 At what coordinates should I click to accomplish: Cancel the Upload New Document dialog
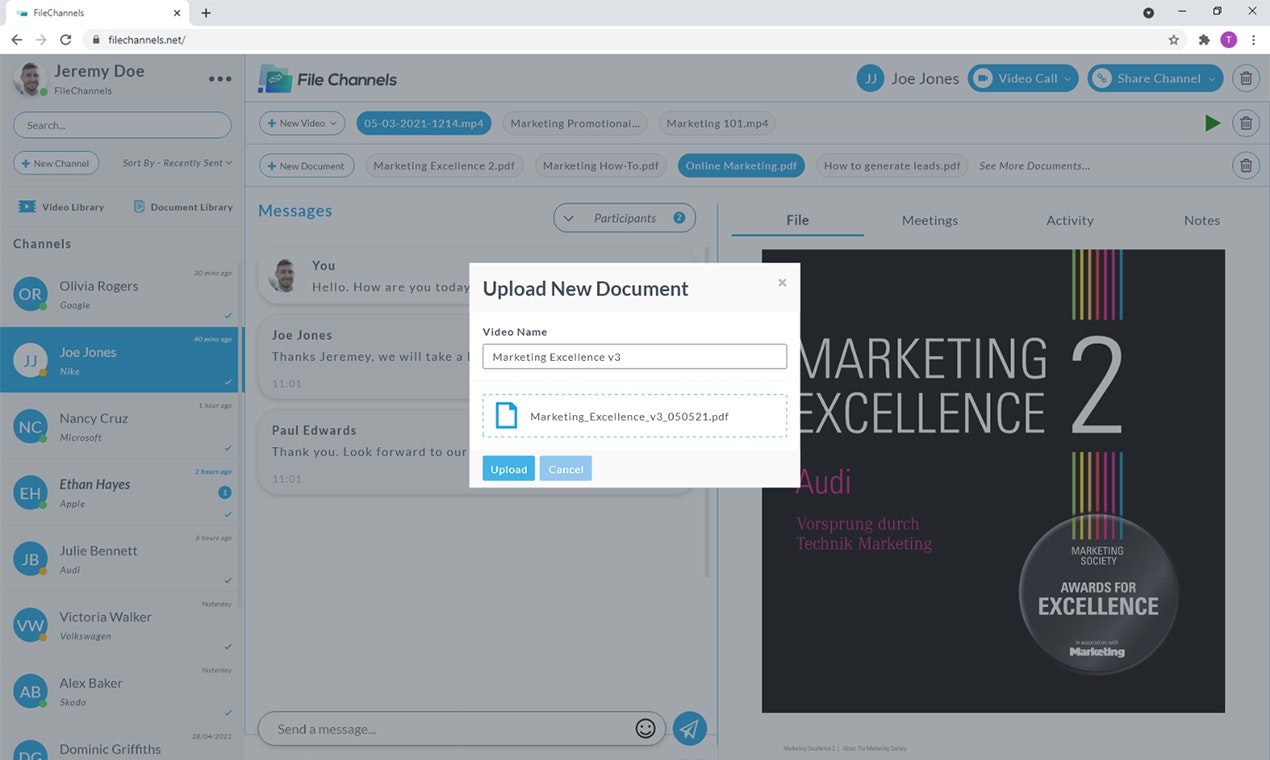pyautogui.click(x=565, y=469)
